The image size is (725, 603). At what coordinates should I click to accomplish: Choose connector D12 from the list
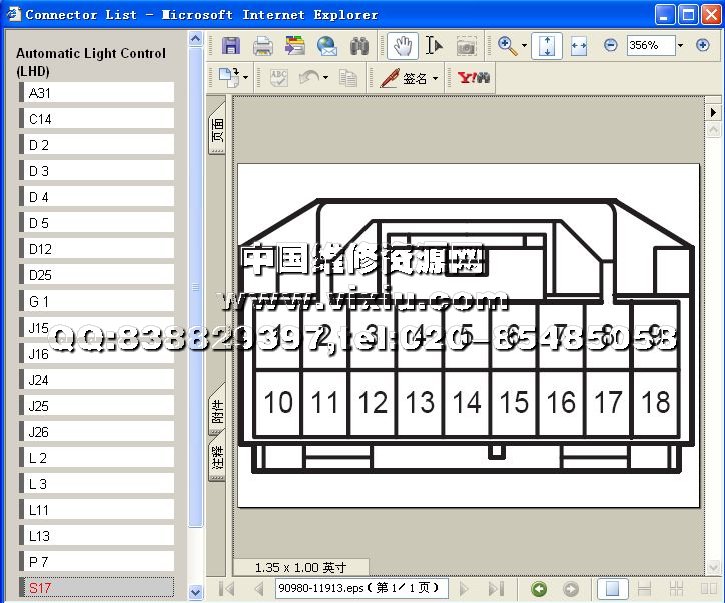pyautogui.click(x=97, y=248)
